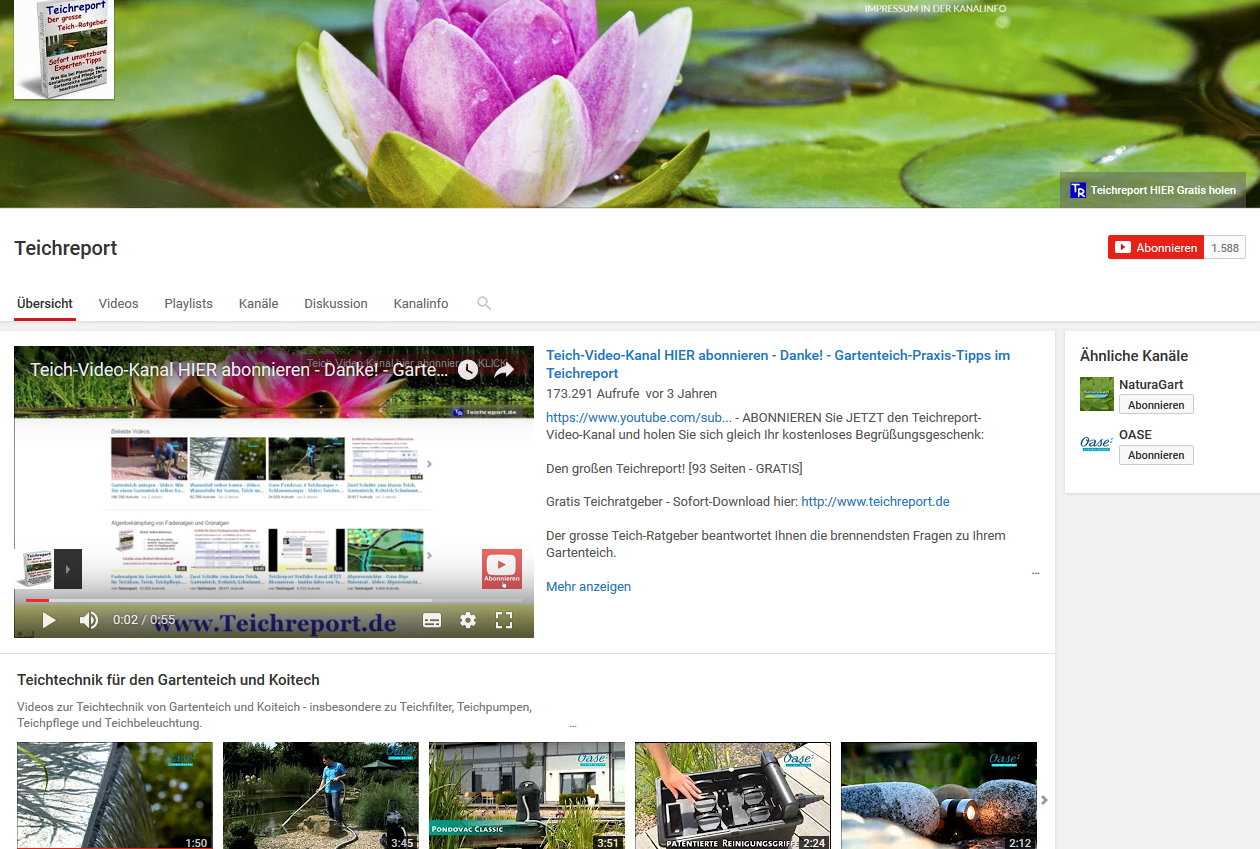The height and width of the screenshot is (849, 1260).
Task: Click the red Abonnieren overlay in the video
Action: 501,568
